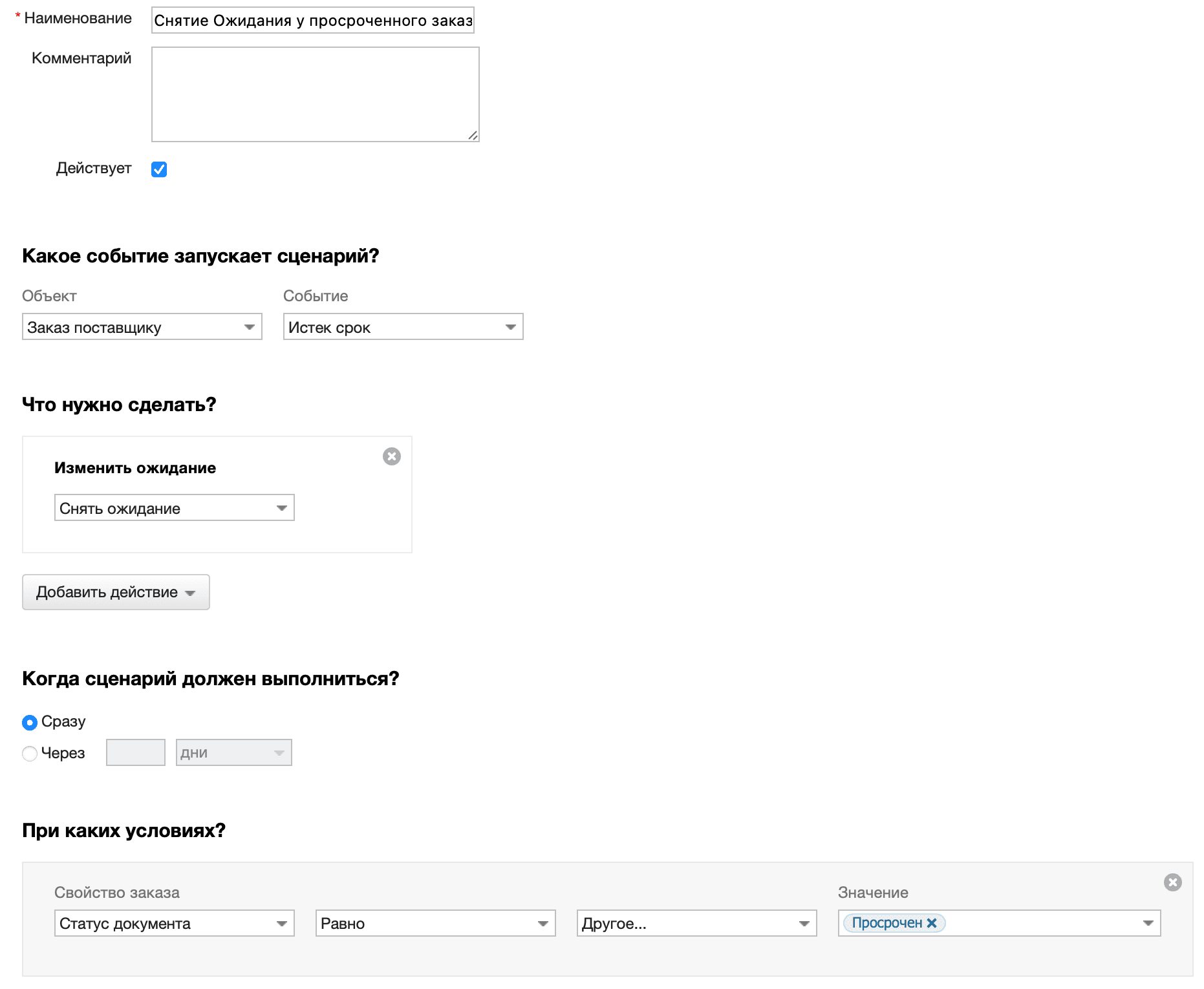Grab the comment box resize handle
1204x989 pixels.
click(x=473, y=136)
